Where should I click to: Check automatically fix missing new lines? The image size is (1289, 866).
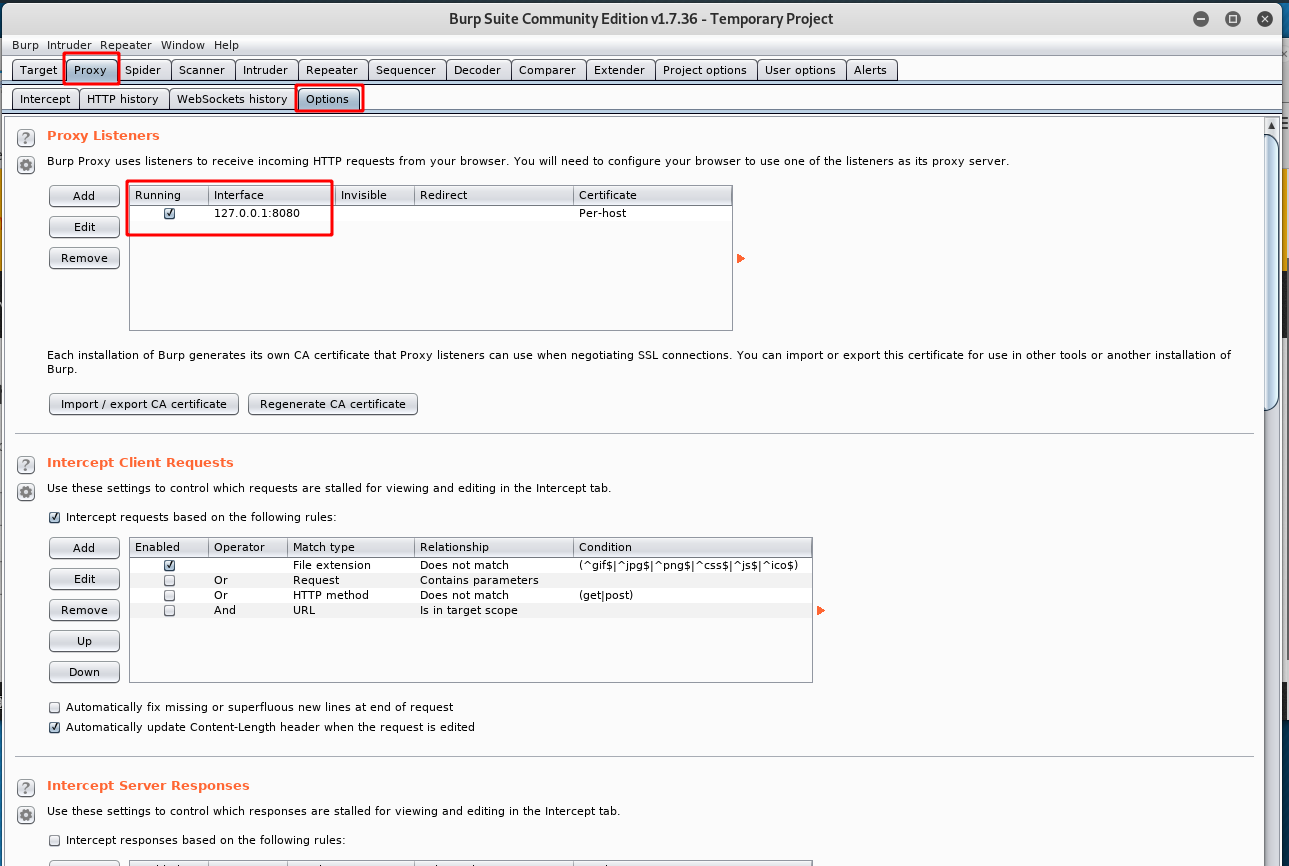(x=54, y=707)
